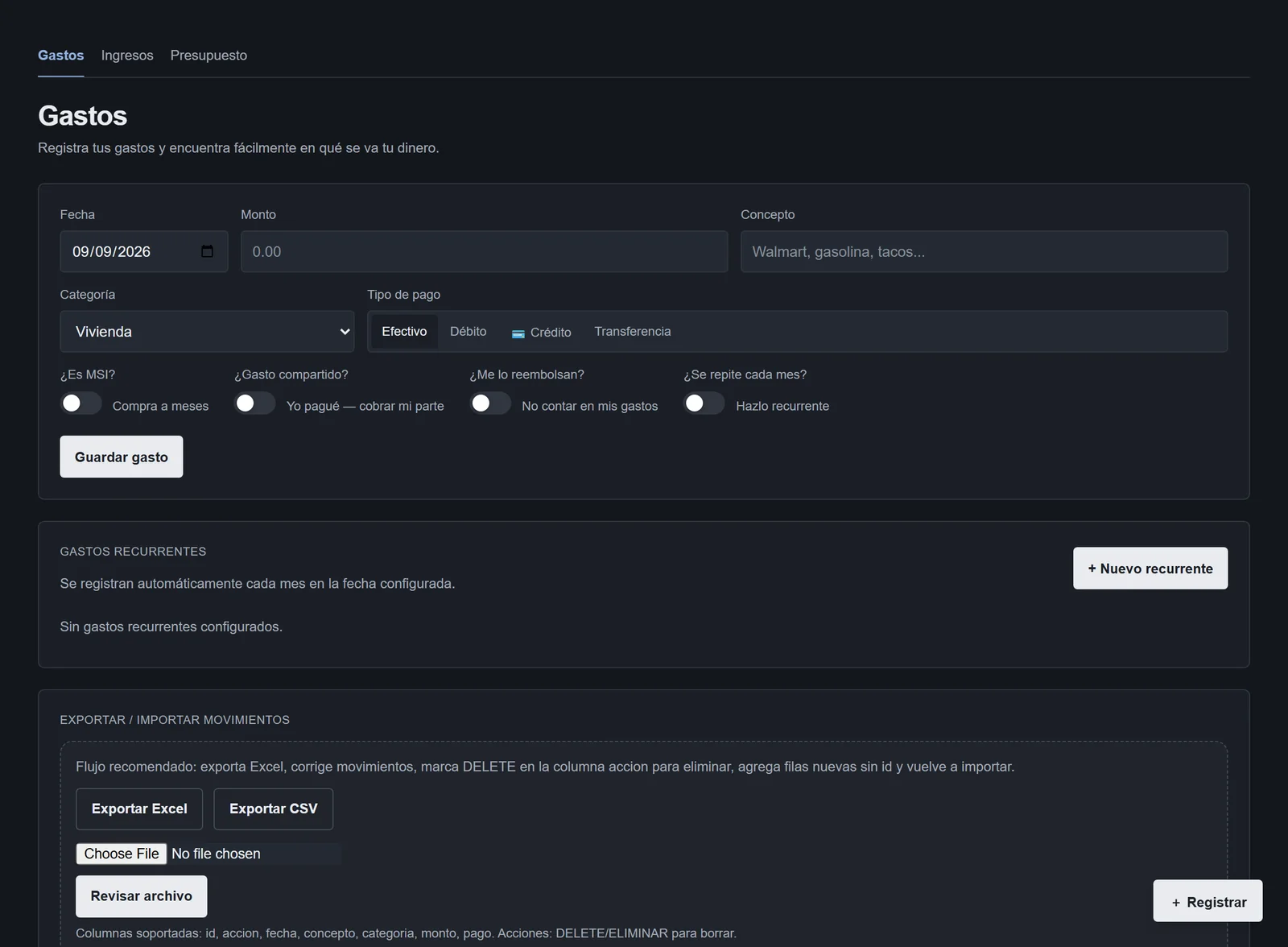1288x947 pixels.
Task: Click Revisar archivo button
Action: coord(142,896)
